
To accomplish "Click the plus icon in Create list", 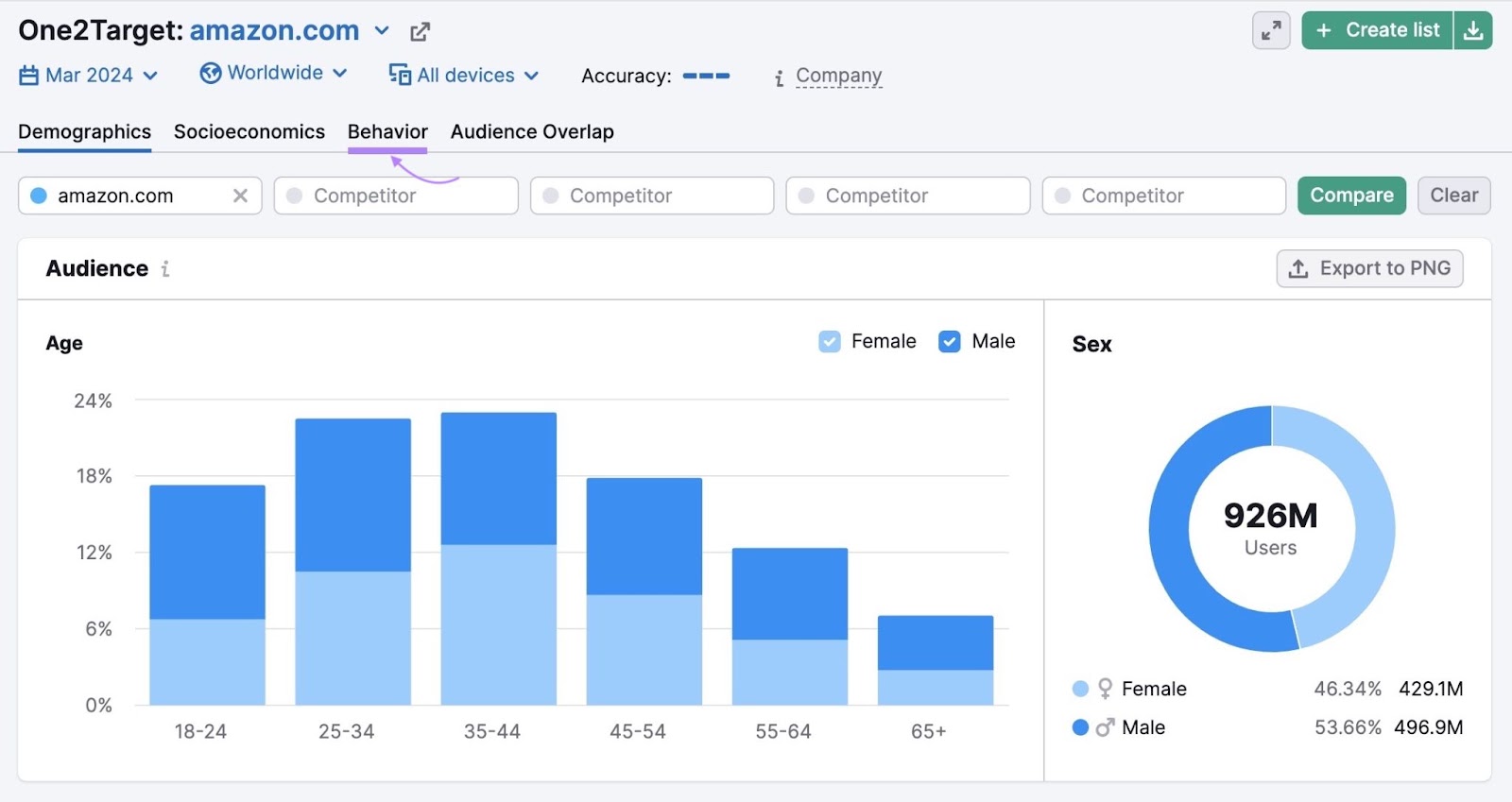I will [1324, 30].
